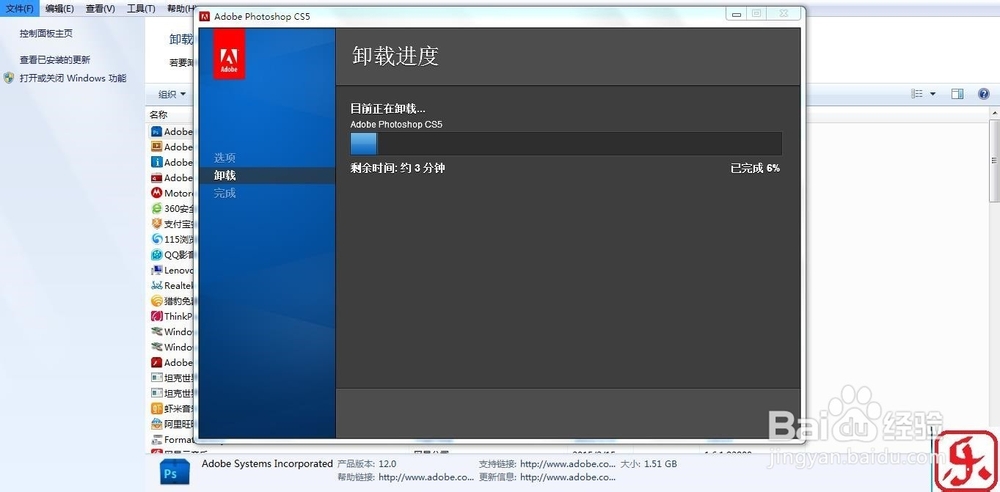Select the 虾米音乐 program icon
The image size is (1000, 492).
[156, 408]
